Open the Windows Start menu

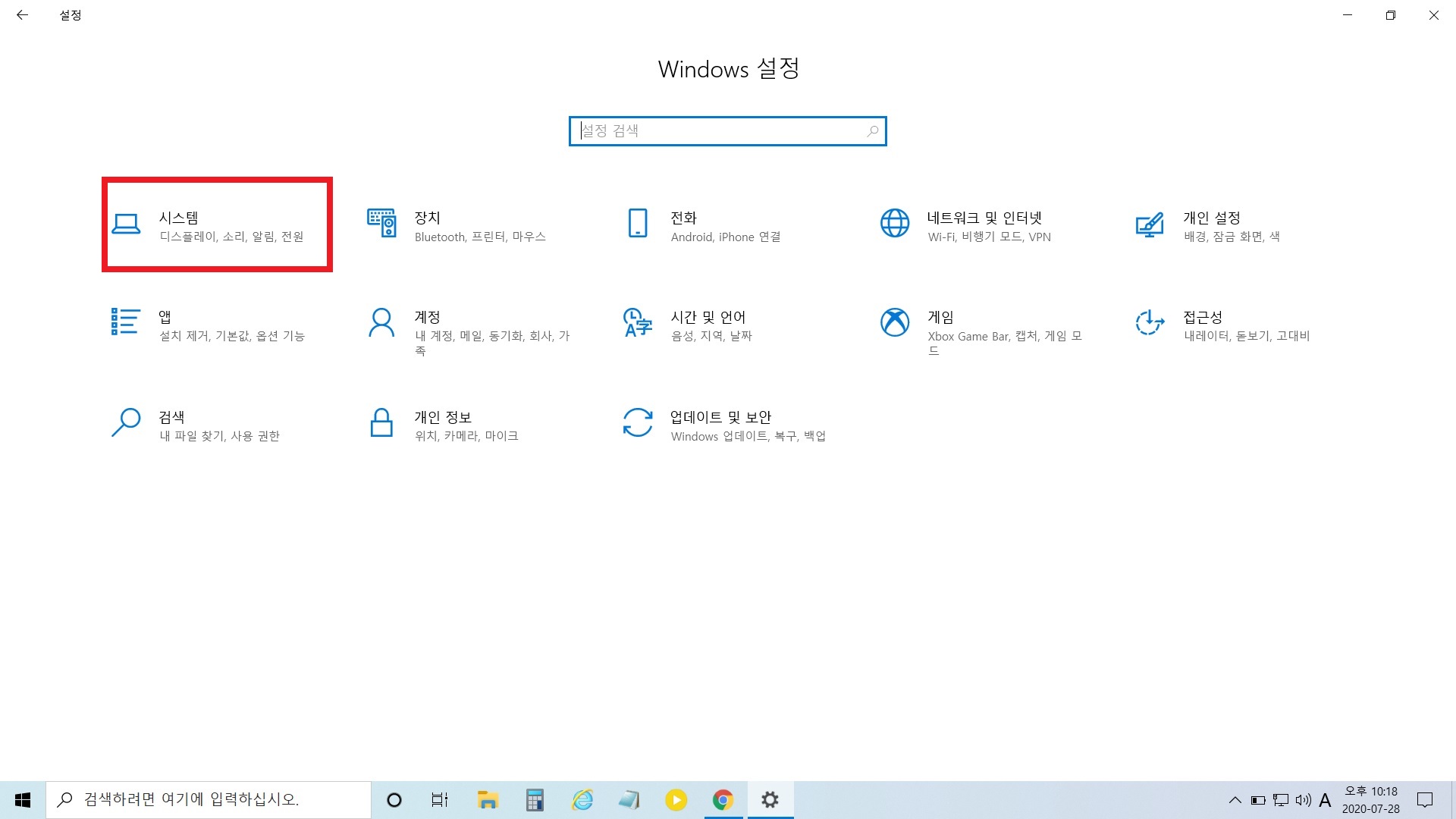click(23, 800)
